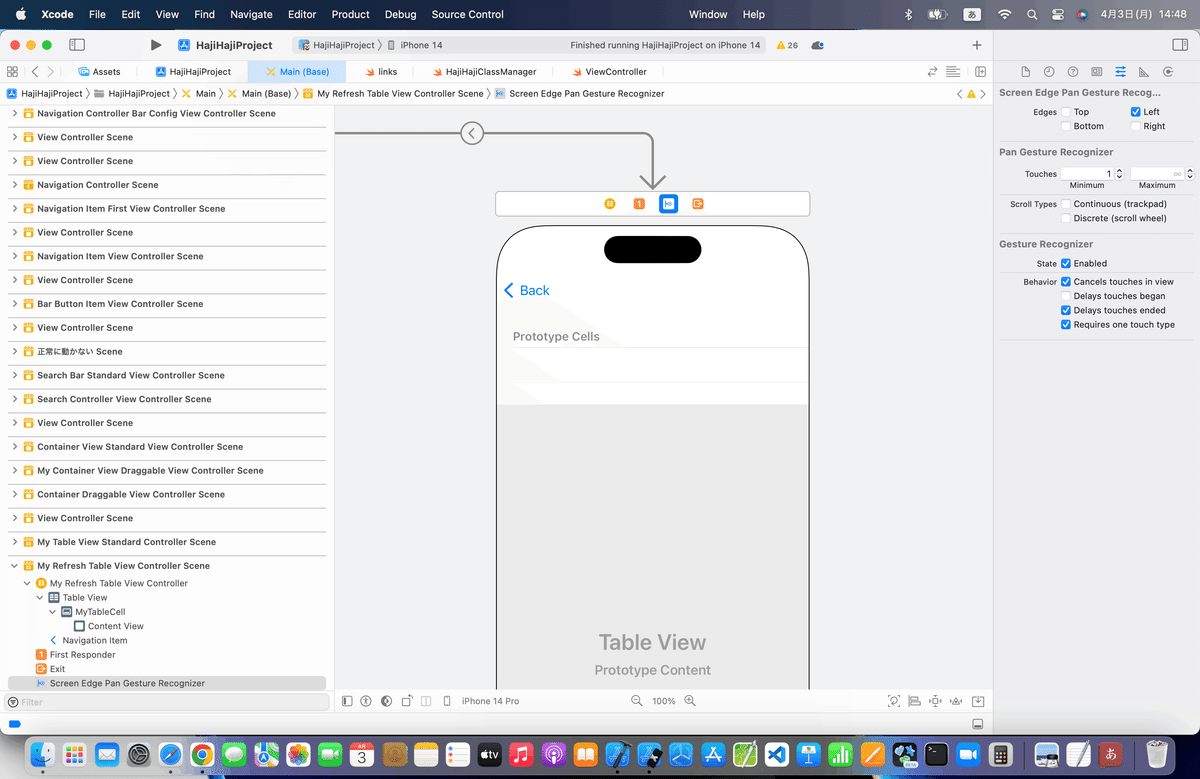Collapse My Refresh Table View Controller Scene
This screenshot has width=1200, height=779.
pos(15,566)
